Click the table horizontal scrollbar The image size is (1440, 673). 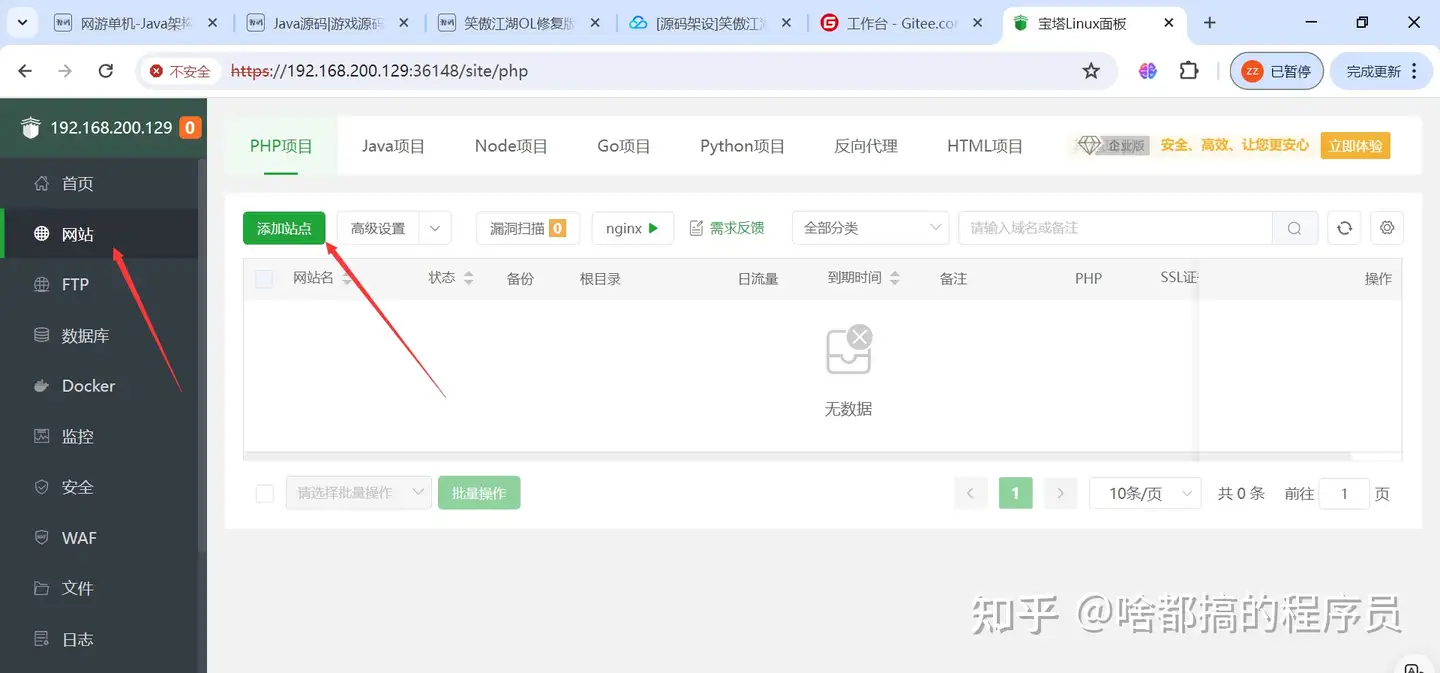tap(797, 456)
